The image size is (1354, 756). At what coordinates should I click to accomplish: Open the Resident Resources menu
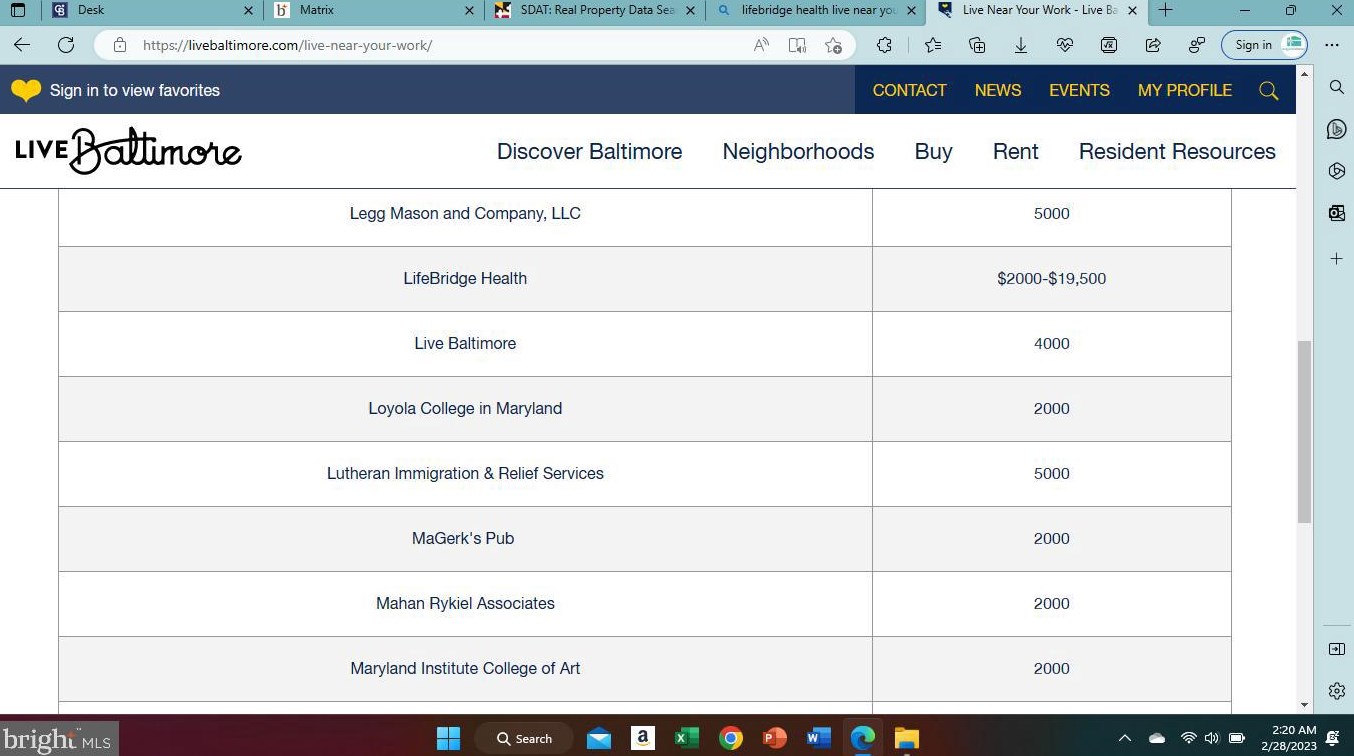(1177, 151)
